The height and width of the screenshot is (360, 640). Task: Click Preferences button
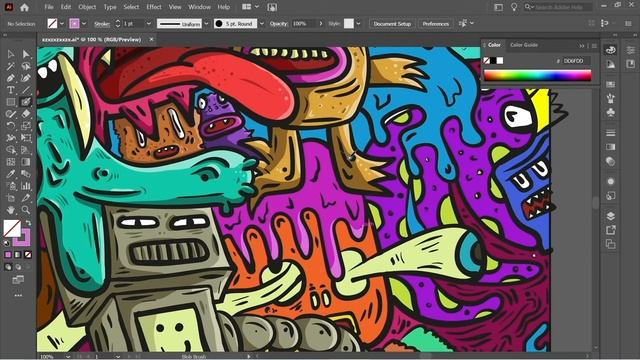[436, 24]
